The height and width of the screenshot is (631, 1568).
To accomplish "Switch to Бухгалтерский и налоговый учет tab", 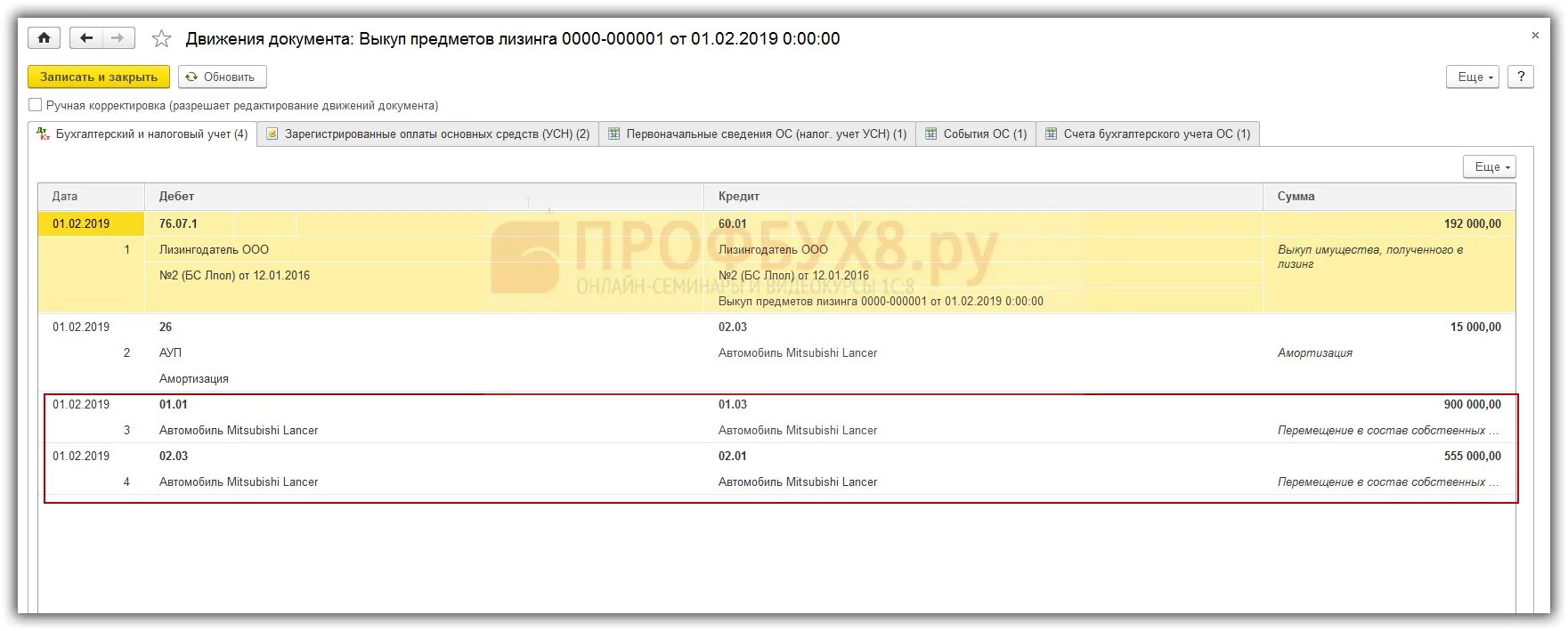I will pyautogui.click(x=142, y=134).
